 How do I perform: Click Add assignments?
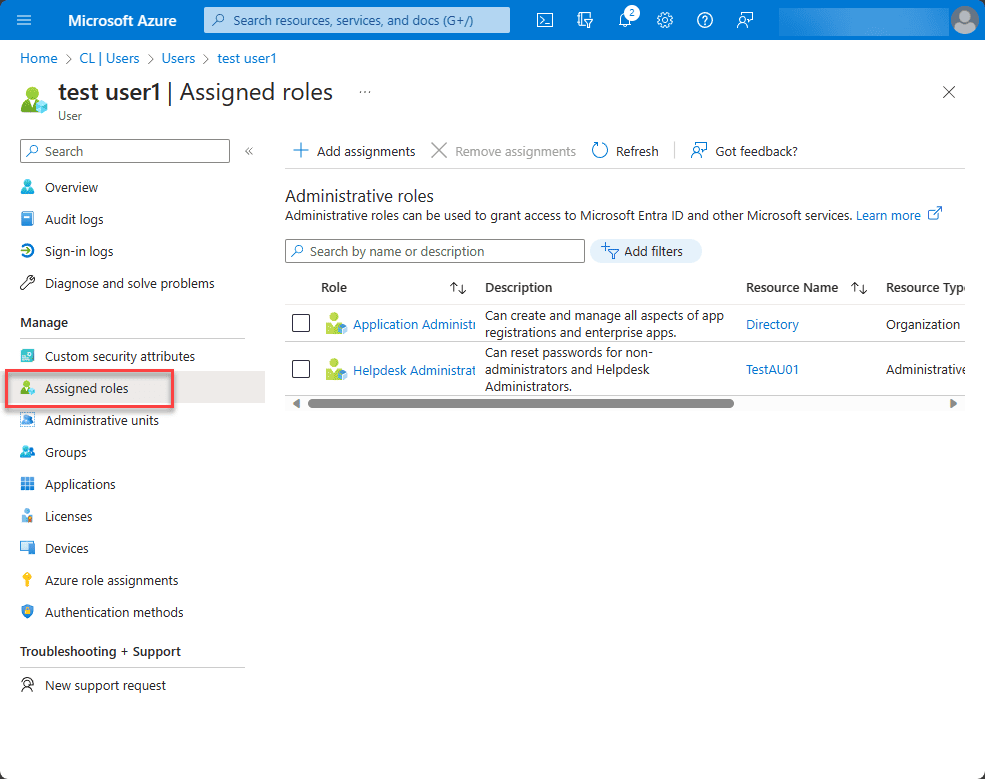pyautogui.click(x=354, y=151)
